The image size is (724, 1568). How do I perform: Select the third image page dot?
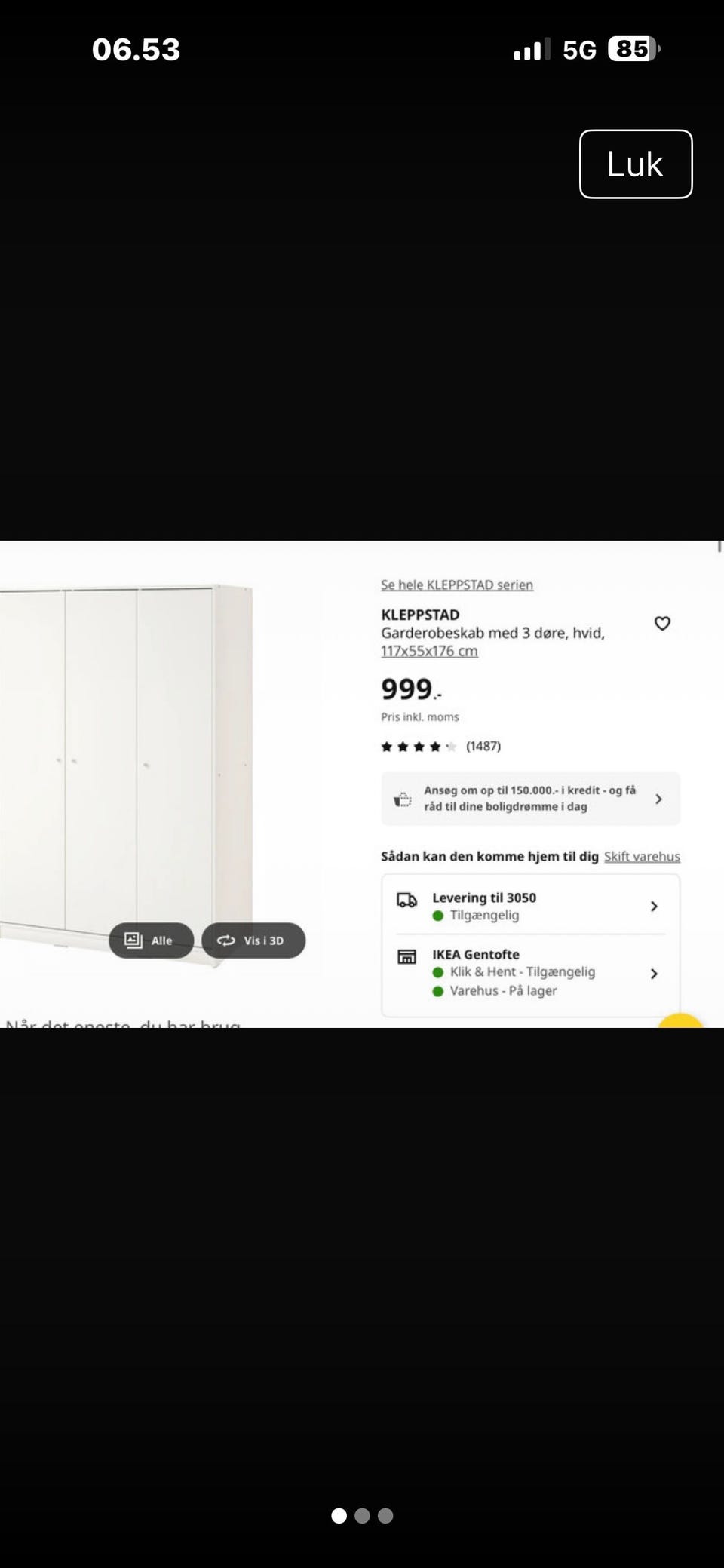pyautogui.click(x=385, y=1516)
